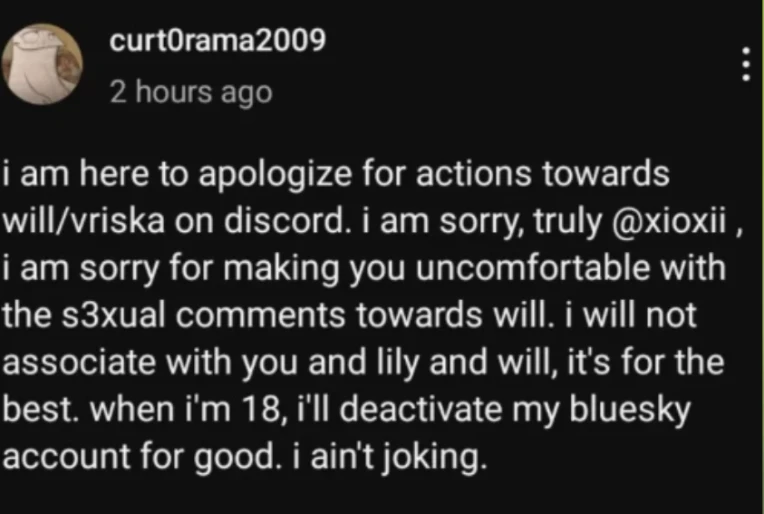Viewport: 764px width, 514px height.
Task: Click the word "apologize" in the comment
Action: click(275, 175)
